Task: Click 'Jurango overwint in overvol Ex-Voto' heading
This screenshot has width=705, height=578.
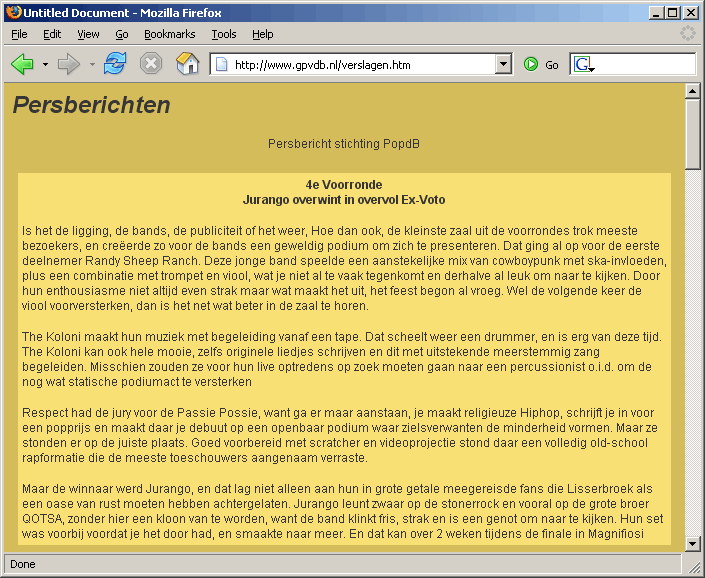Action: pos(344,200)
